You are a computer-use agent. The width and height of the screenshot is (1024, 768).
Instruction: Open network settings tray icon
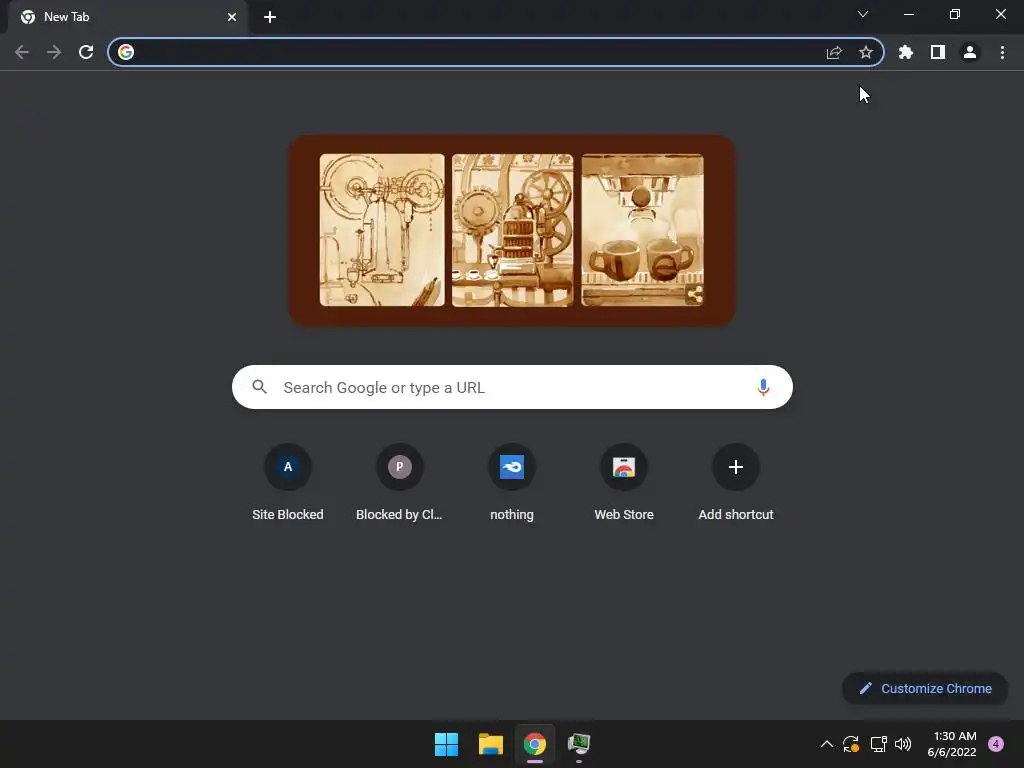click(x=878, y=744)
